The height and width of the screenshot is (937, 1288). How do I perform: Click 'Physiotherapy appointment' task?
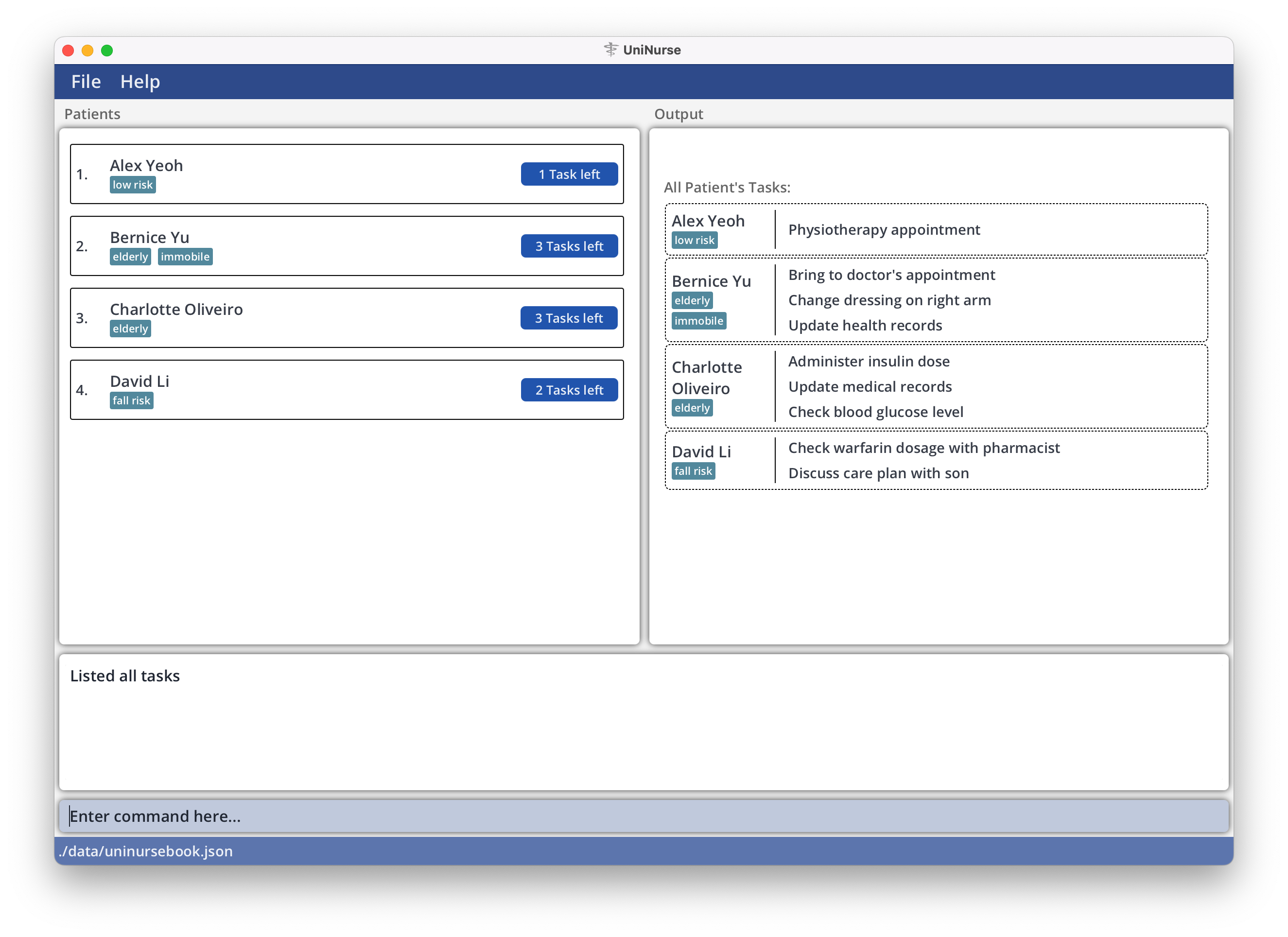[884, 230]
